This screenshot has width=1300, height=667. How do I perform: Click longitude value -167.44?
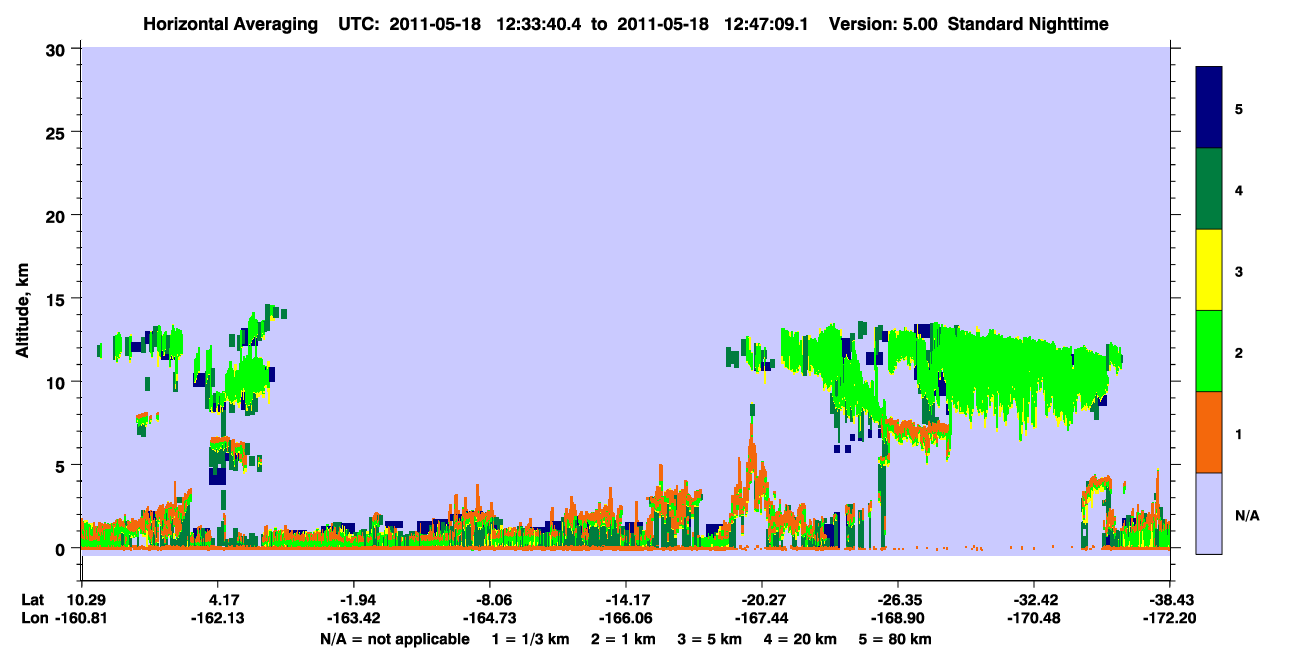(762, 618)
